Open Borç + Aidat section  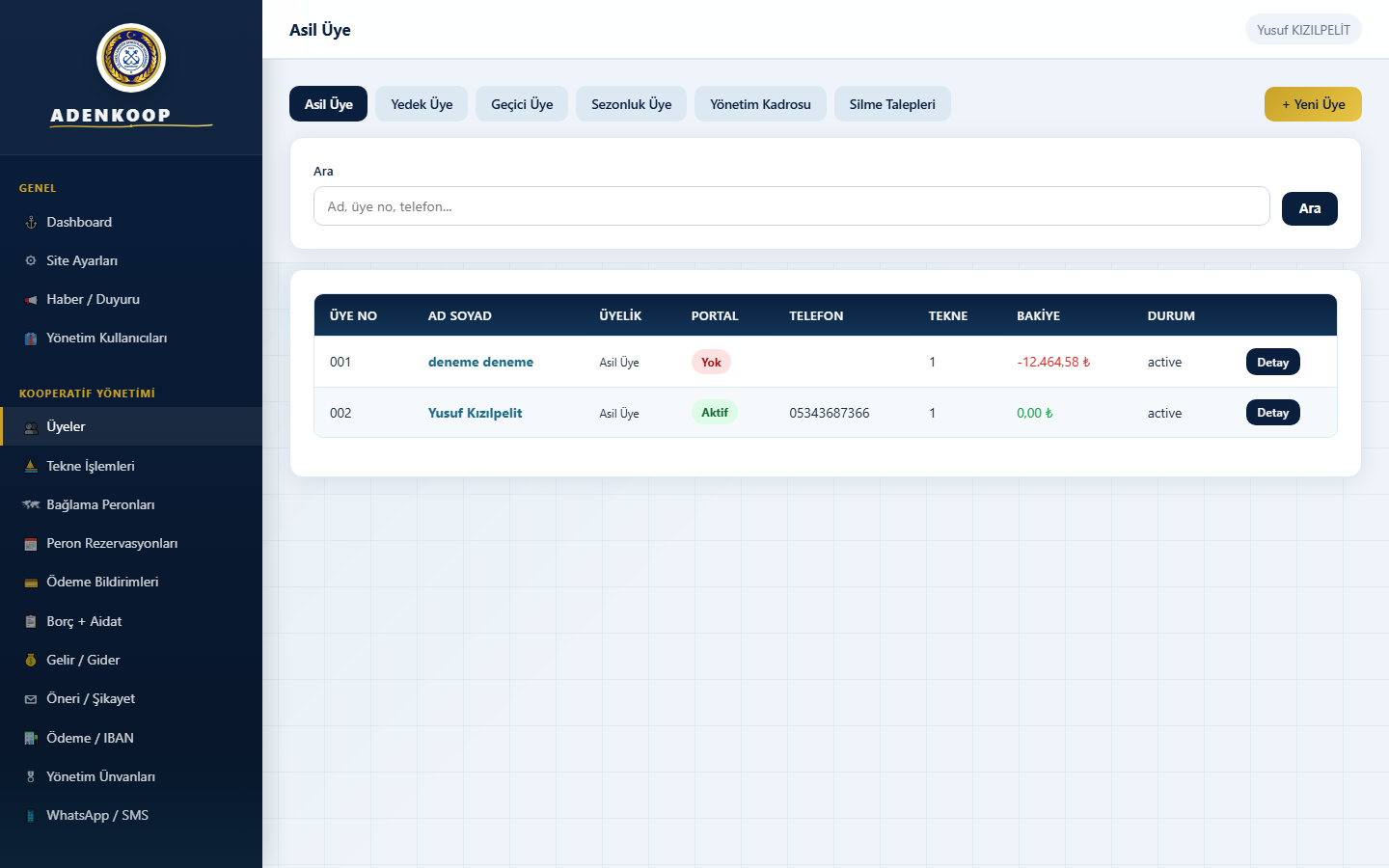tap(131, 621)
